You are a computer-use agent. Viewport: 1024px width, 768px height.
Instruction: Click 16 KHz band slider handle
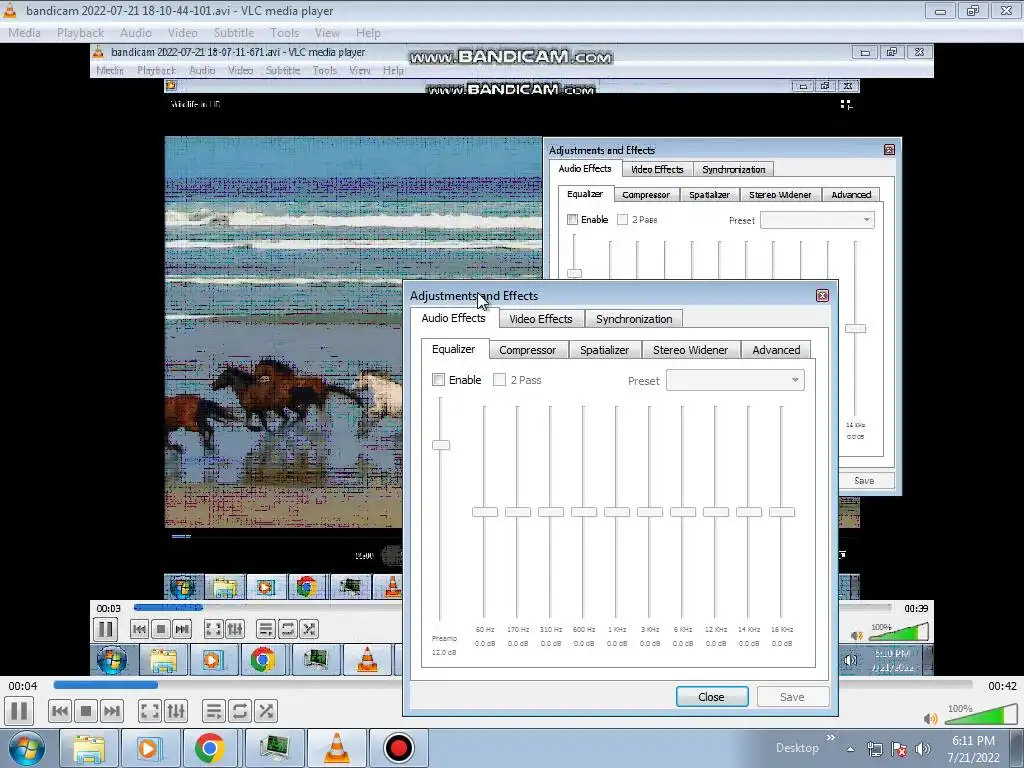782,512
